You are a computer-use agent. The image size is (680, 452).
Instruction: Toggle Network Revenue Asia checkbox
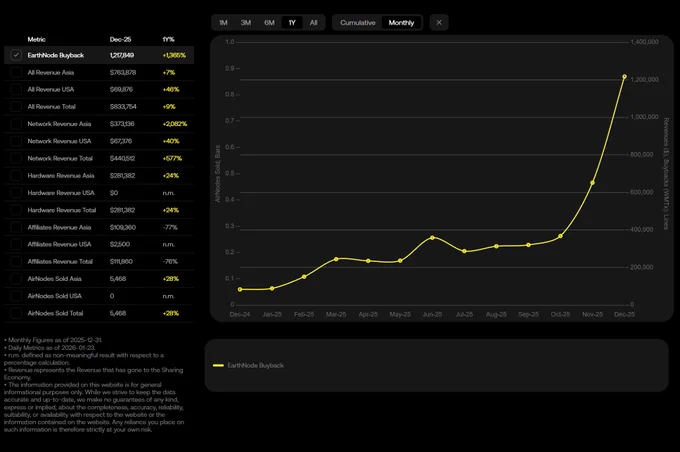pyautogui.click(x=16, y=124)
